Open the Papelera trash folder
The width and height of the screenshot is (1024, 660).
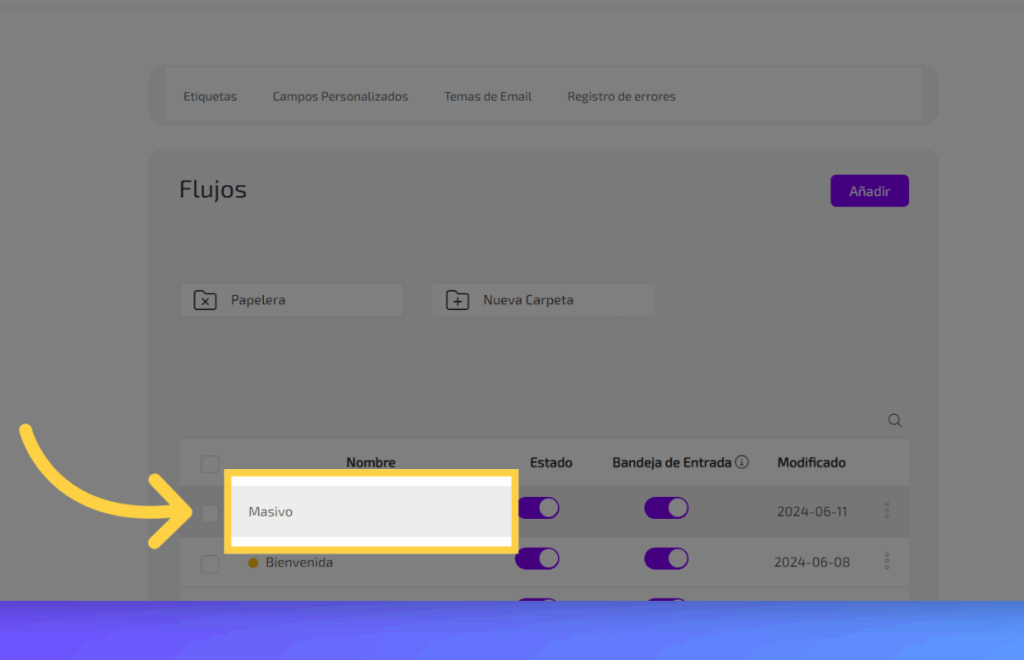[x=291, y=300]
